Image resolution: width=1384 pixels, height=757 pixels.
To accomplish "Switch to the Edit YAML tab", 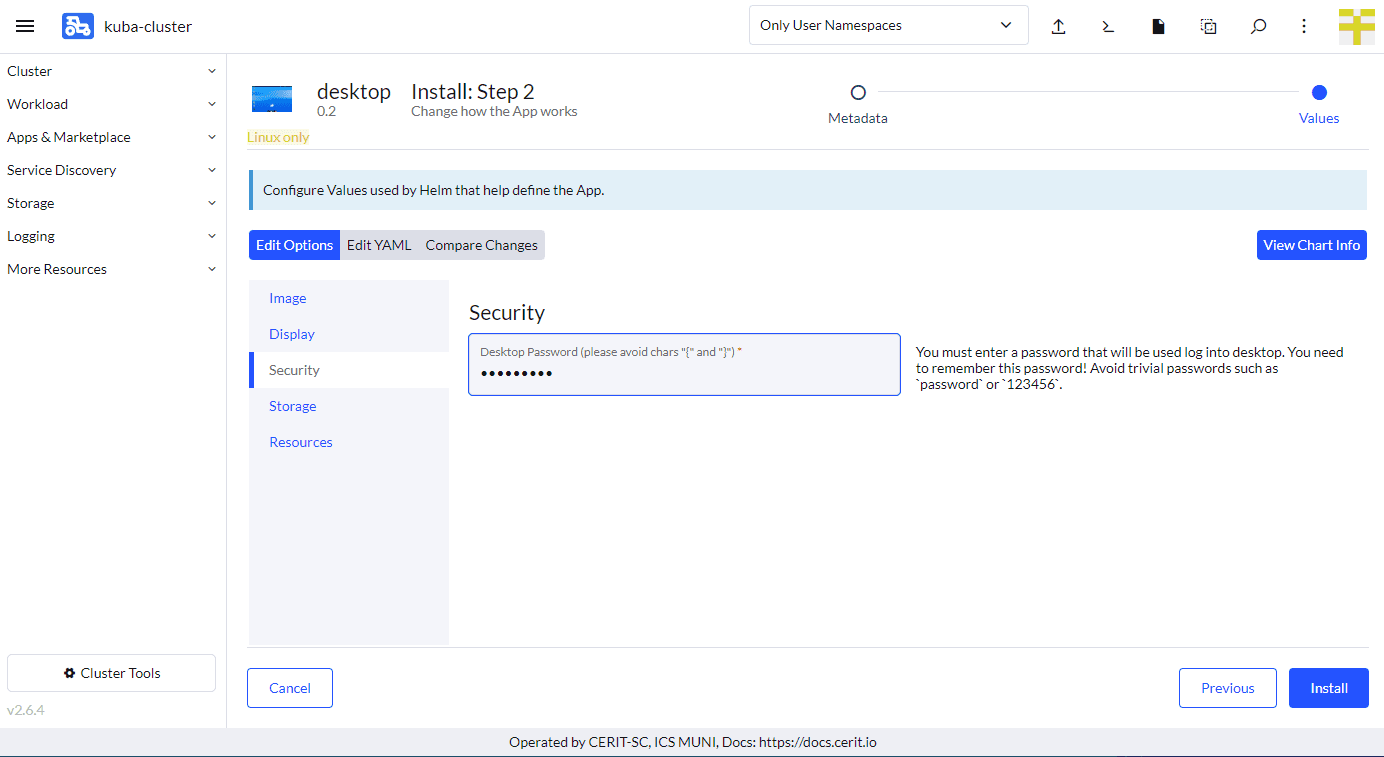I will pyautogui.click(x=379, y=245).
